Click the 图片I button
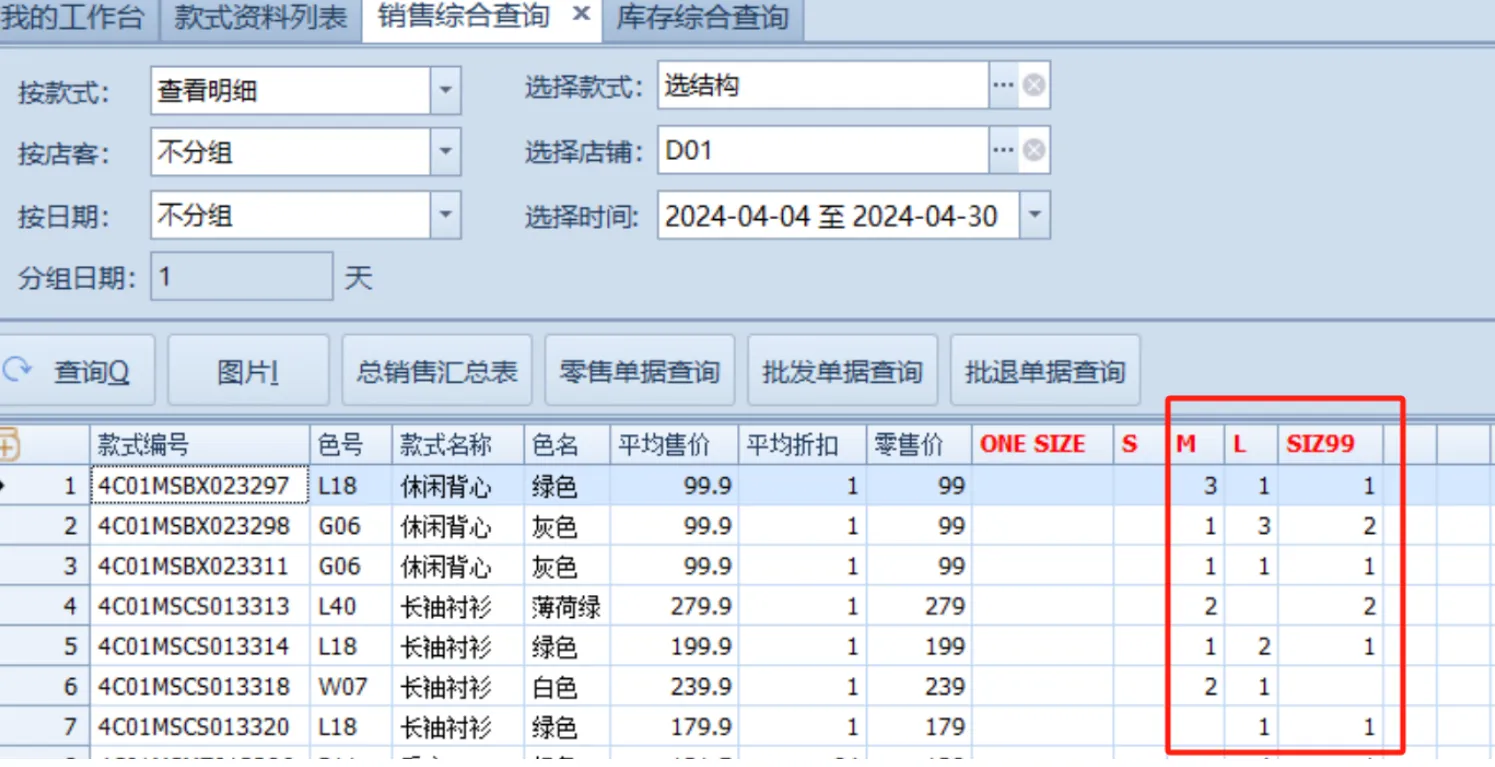1495x767 pixels. click(x=248, y=372)
